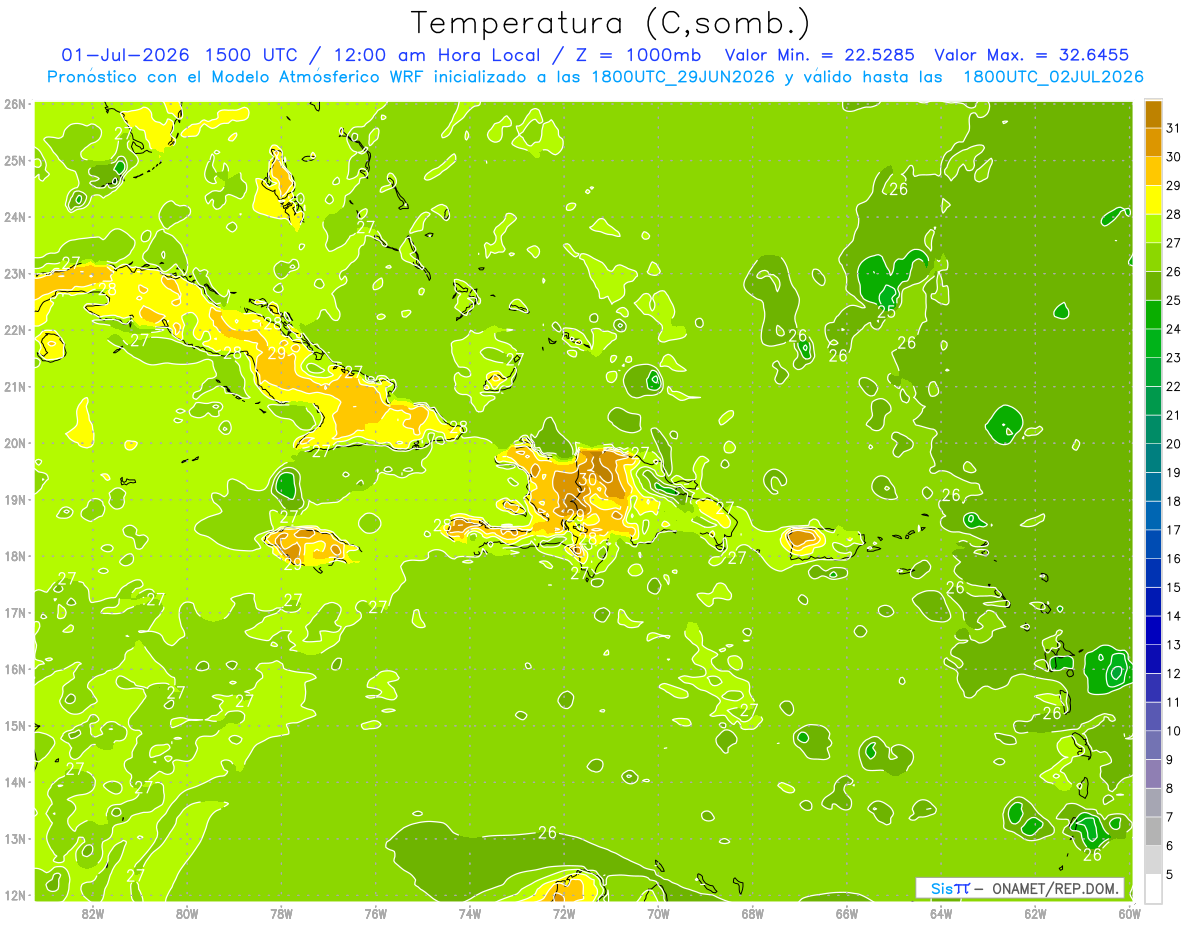Click the "78W" longitude axis label

(x=281, y=913)
